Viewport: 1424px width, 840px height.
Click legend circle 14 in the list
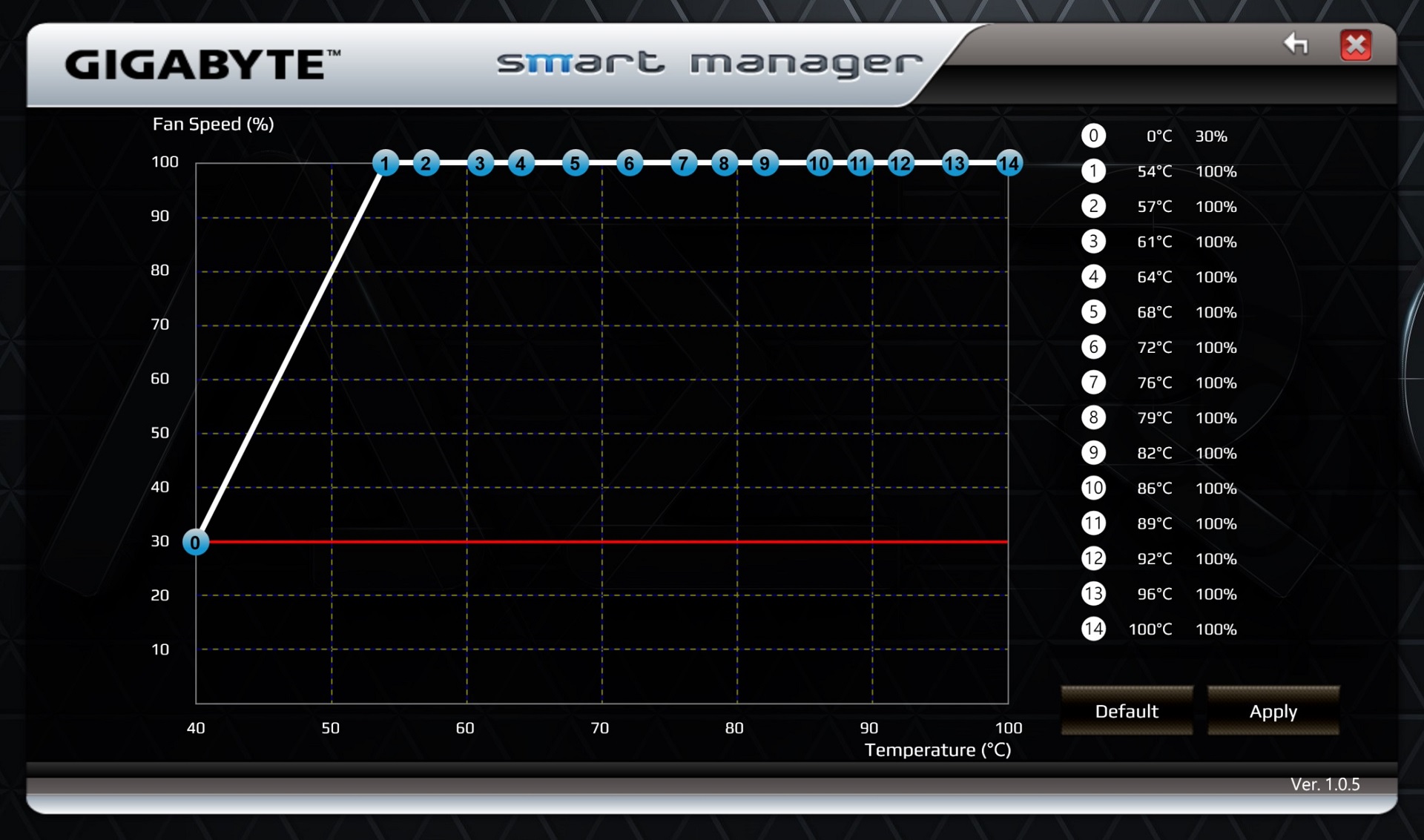pos(1093,629)
